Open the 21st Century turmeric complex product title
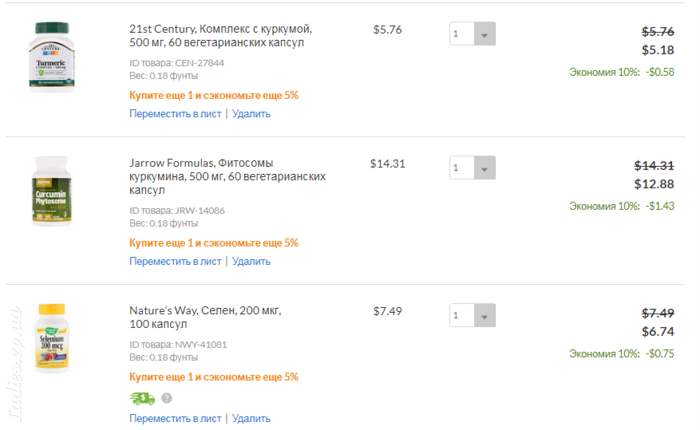This screenshot has width=700, height=430. point(221,36)
